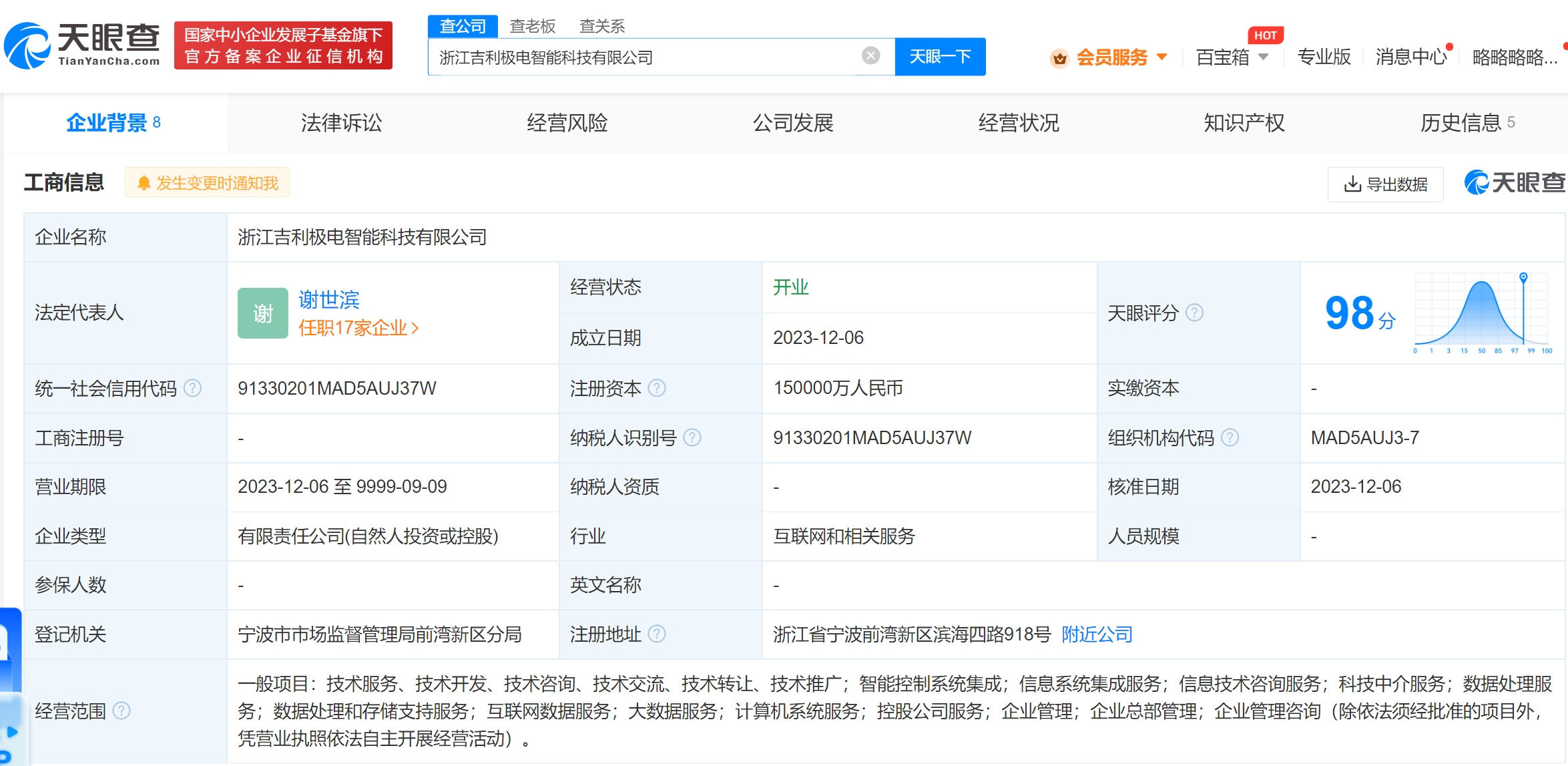Click the 98分 score value

coord(1360,313)
